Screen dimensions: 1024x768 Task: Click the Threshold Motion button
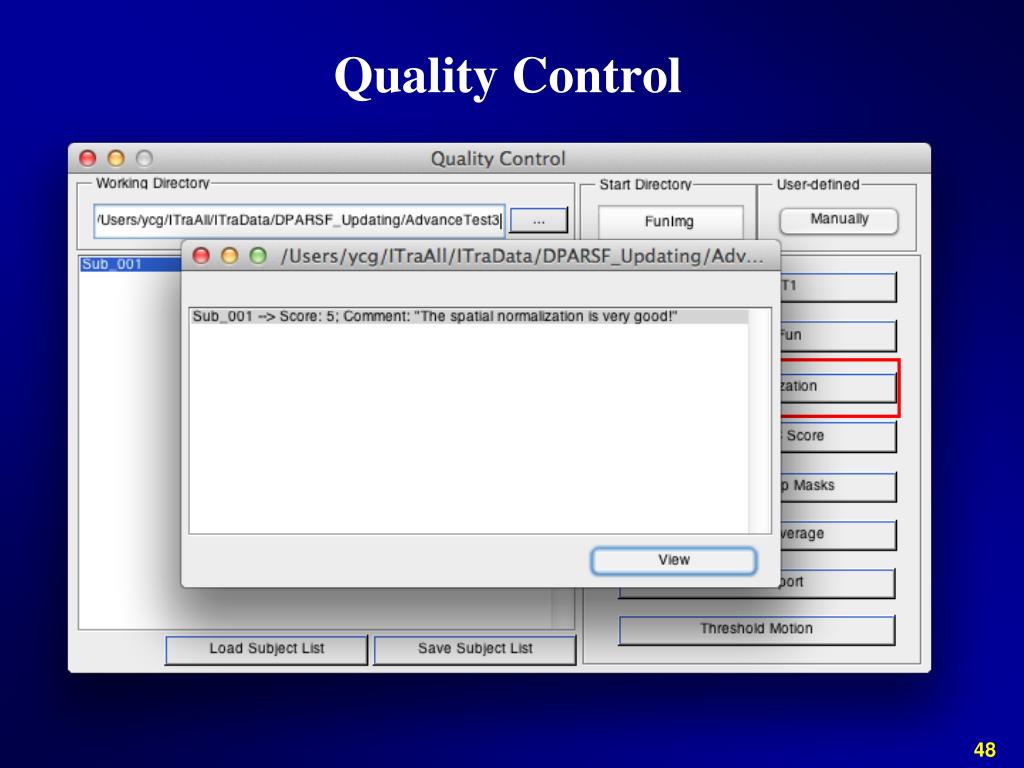[x=757, y=630]
